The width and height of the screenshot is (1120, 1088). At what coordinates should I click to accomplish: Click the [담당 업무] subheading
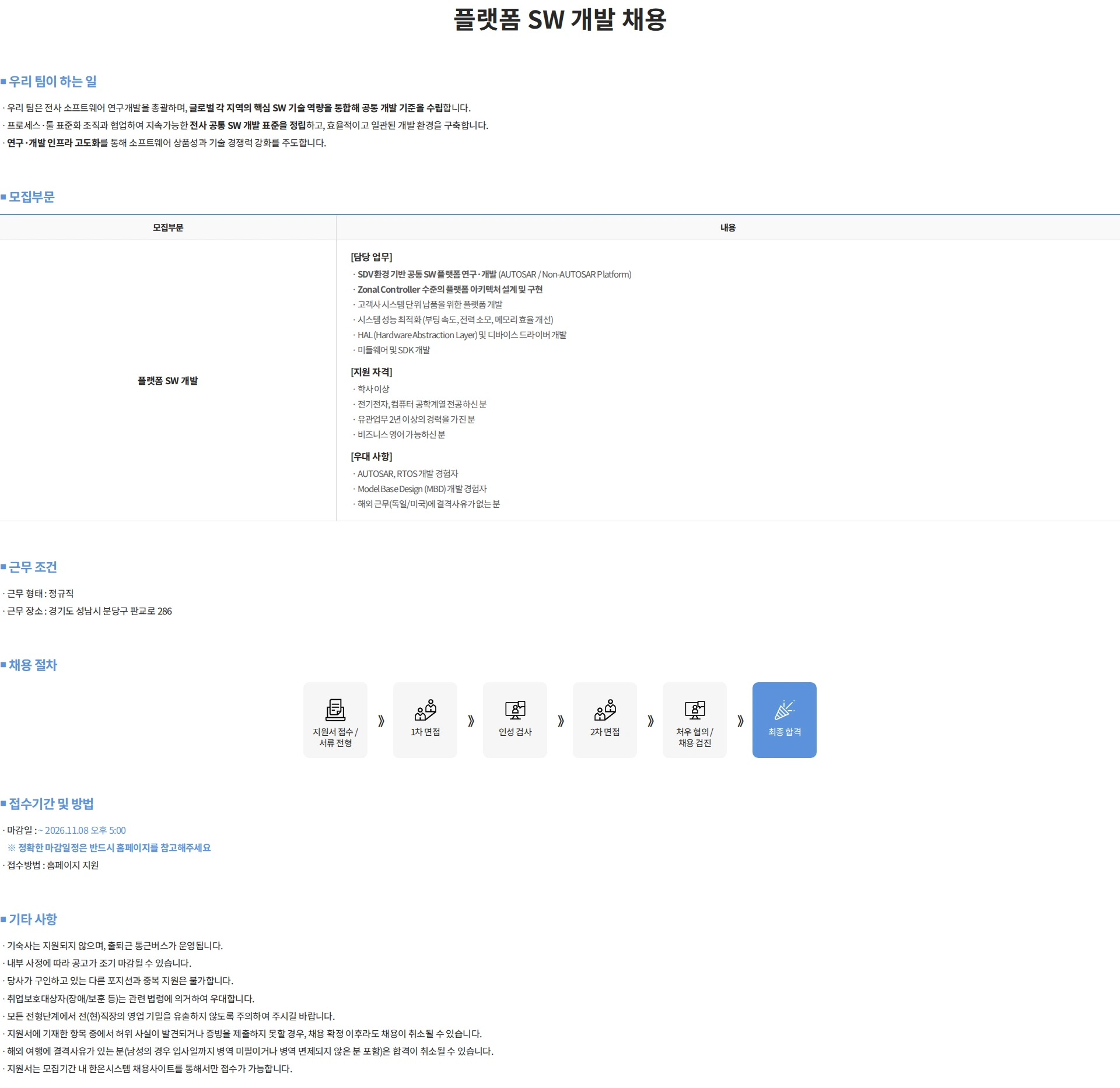372,257
